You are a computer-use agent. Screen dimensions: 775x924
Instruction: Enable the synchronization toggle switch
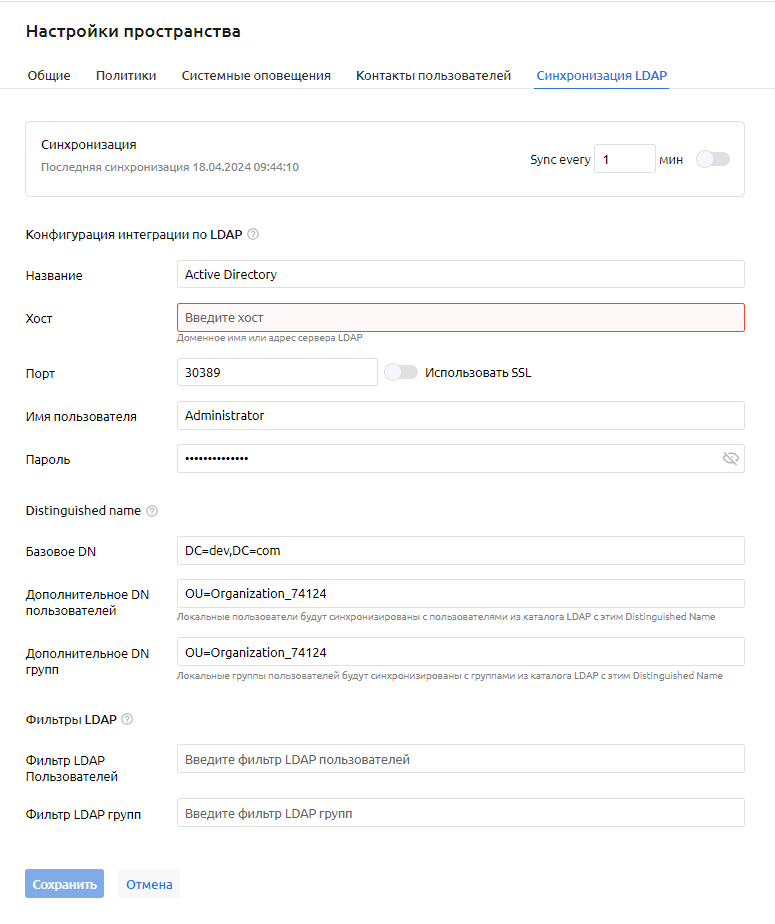pos(713,159)
